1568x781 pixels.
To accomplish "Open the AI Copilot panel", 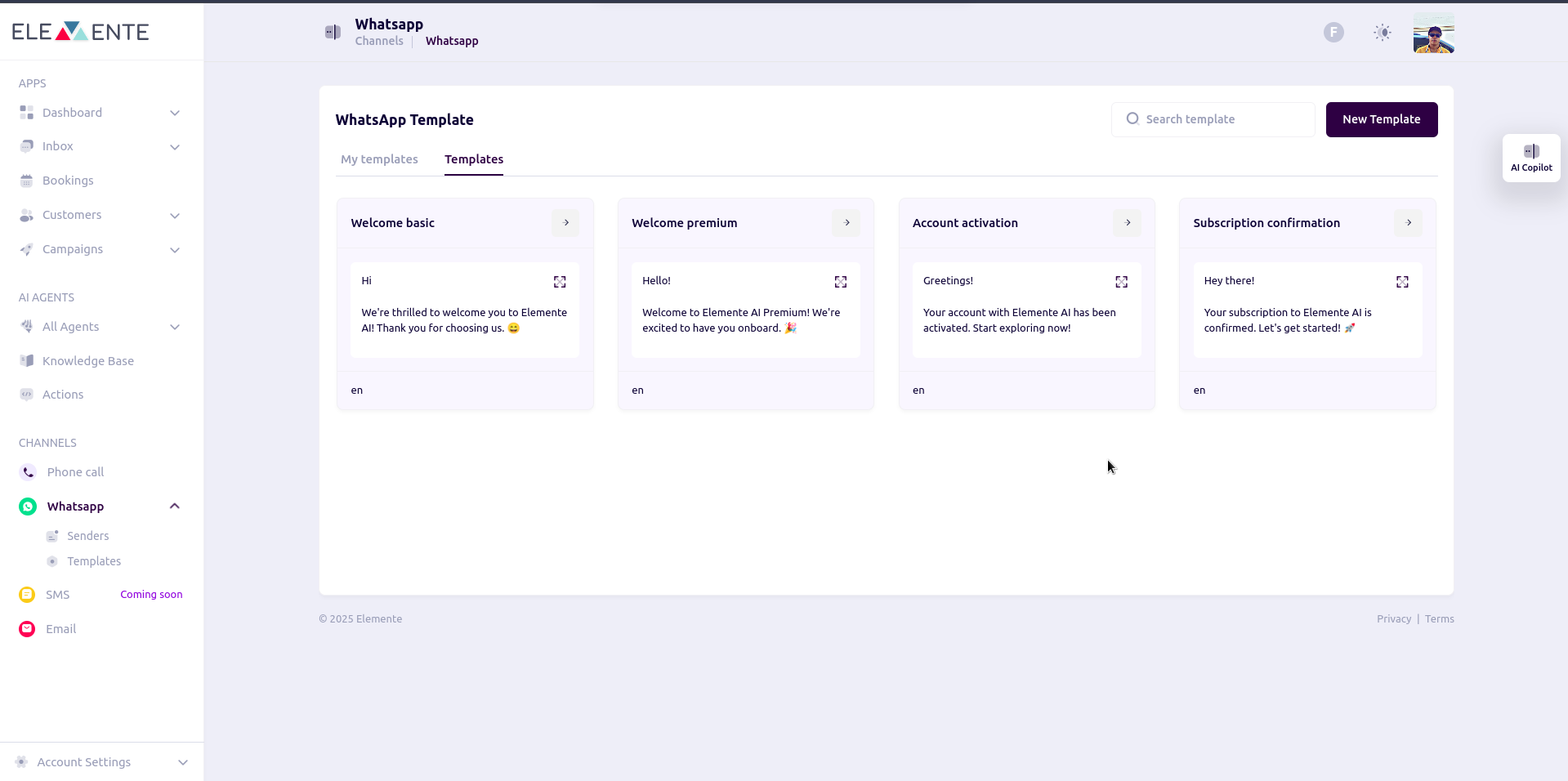I will (x=1531, y=158).
